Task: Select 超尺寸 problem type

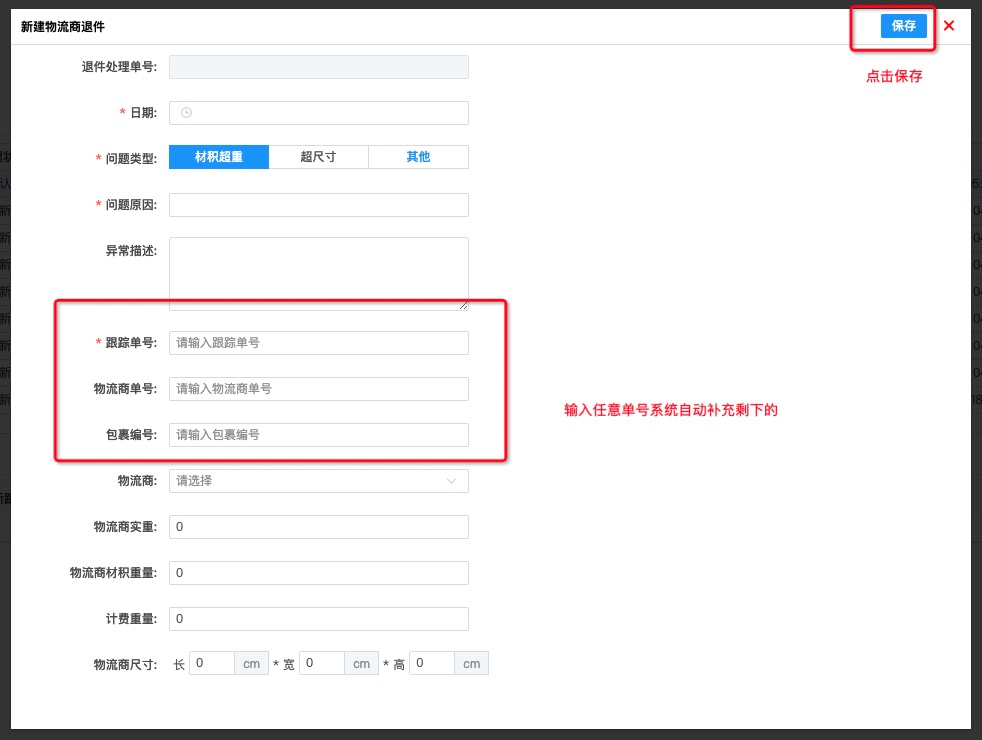Action: point(318,157)
